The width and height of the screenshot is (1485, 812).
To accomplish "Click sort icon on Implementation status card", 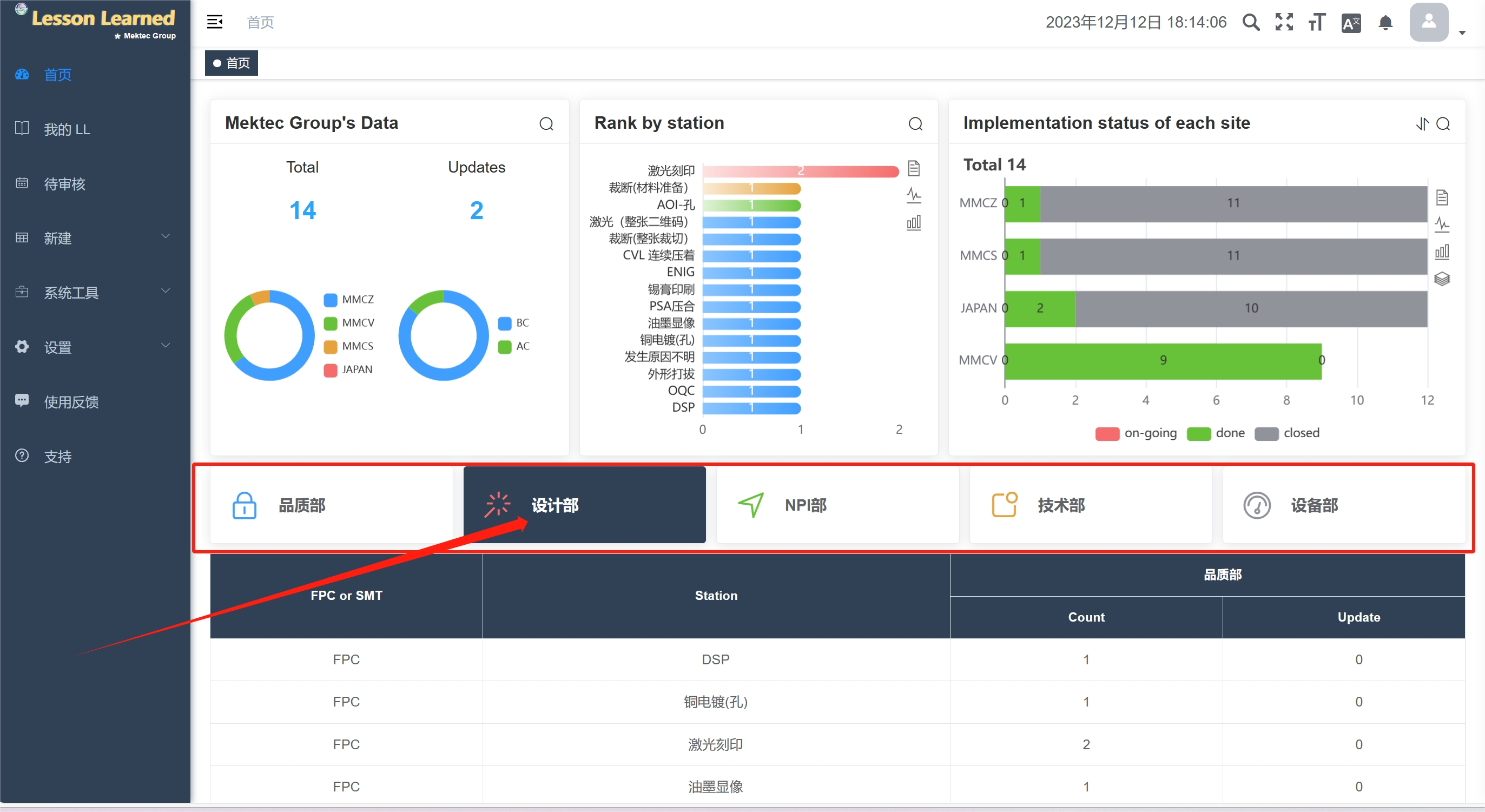I will pyautogui.click(x=1422, y=124).
